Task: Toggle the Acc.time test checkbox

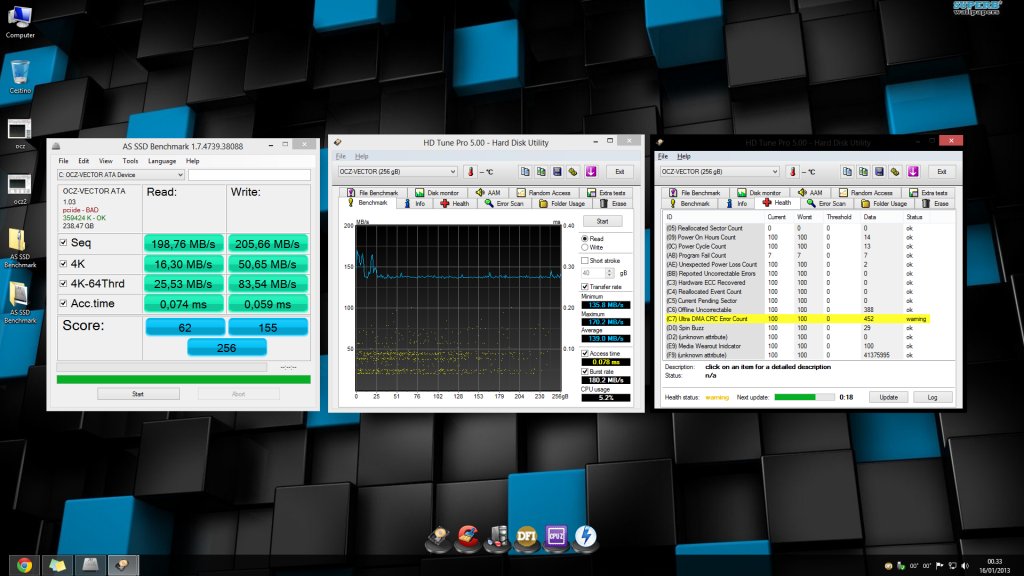Action: pyautogui.click(x=63, y=303)
